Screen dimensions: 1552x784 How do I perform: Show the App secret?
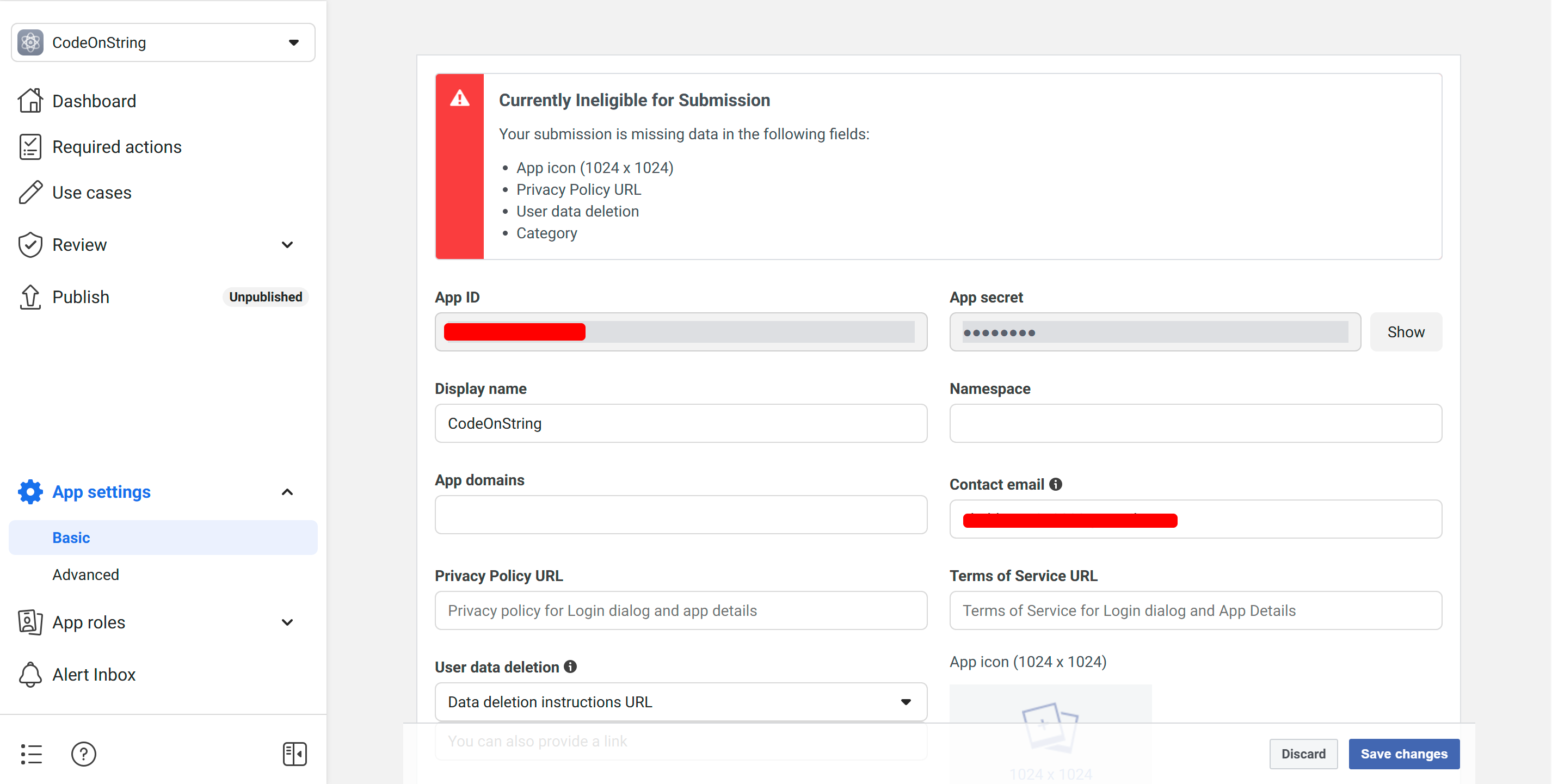pyautogui.click(x=1406, y=332)
